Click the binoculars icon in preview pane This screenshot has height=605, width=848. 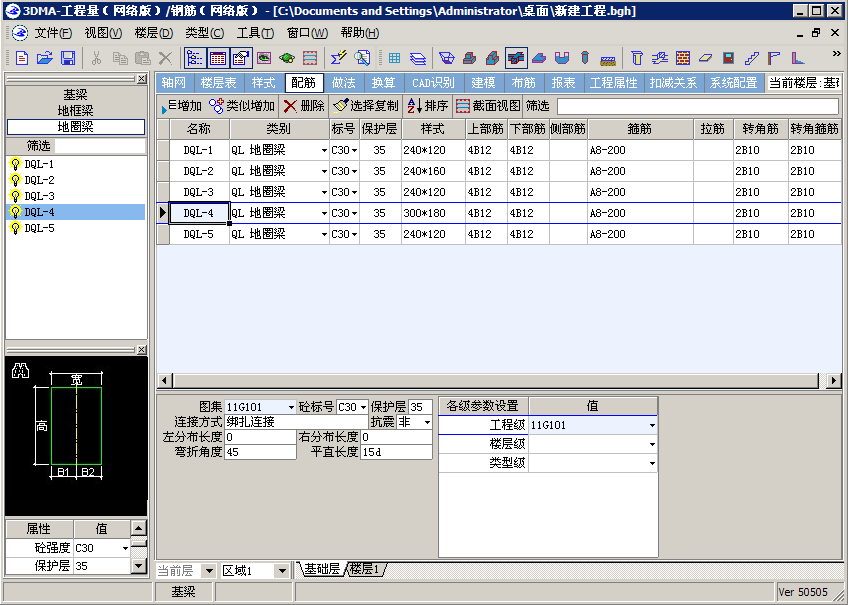point(19,371)
